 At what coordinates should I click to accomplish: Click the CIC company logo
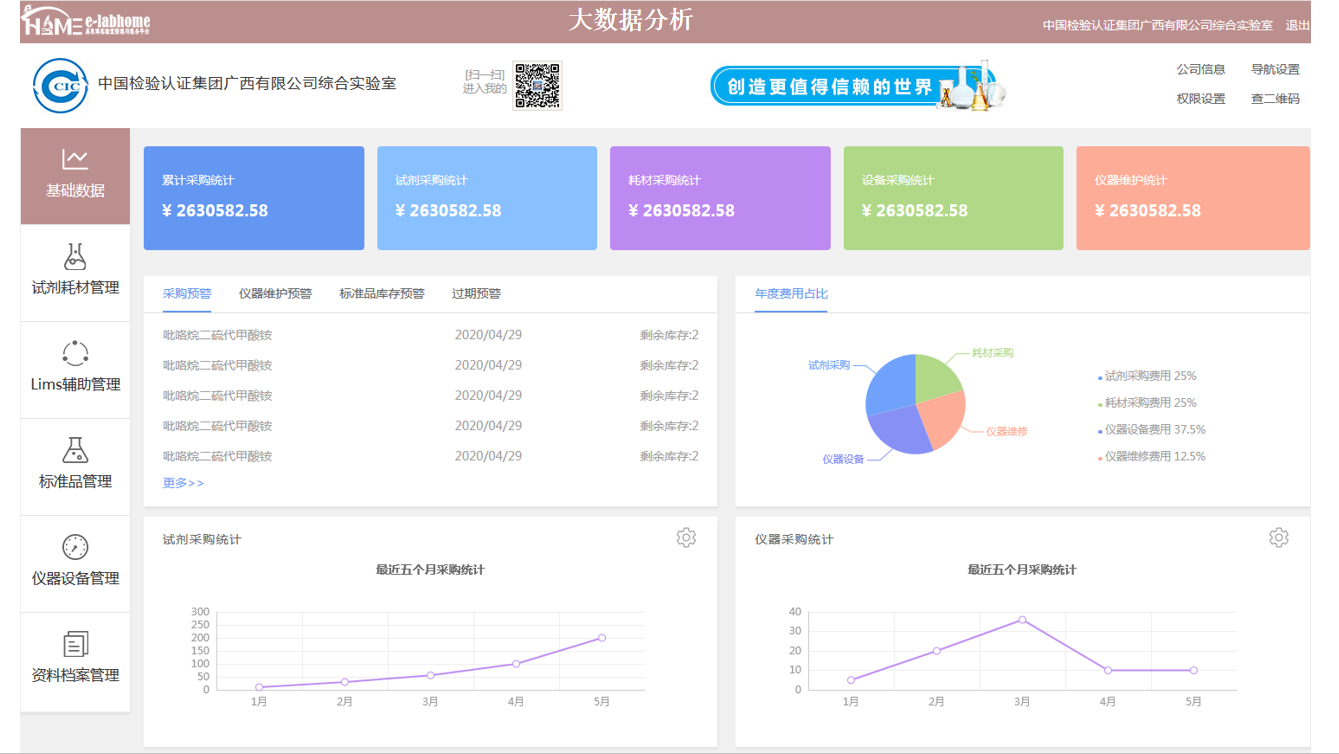pos(60,86)
